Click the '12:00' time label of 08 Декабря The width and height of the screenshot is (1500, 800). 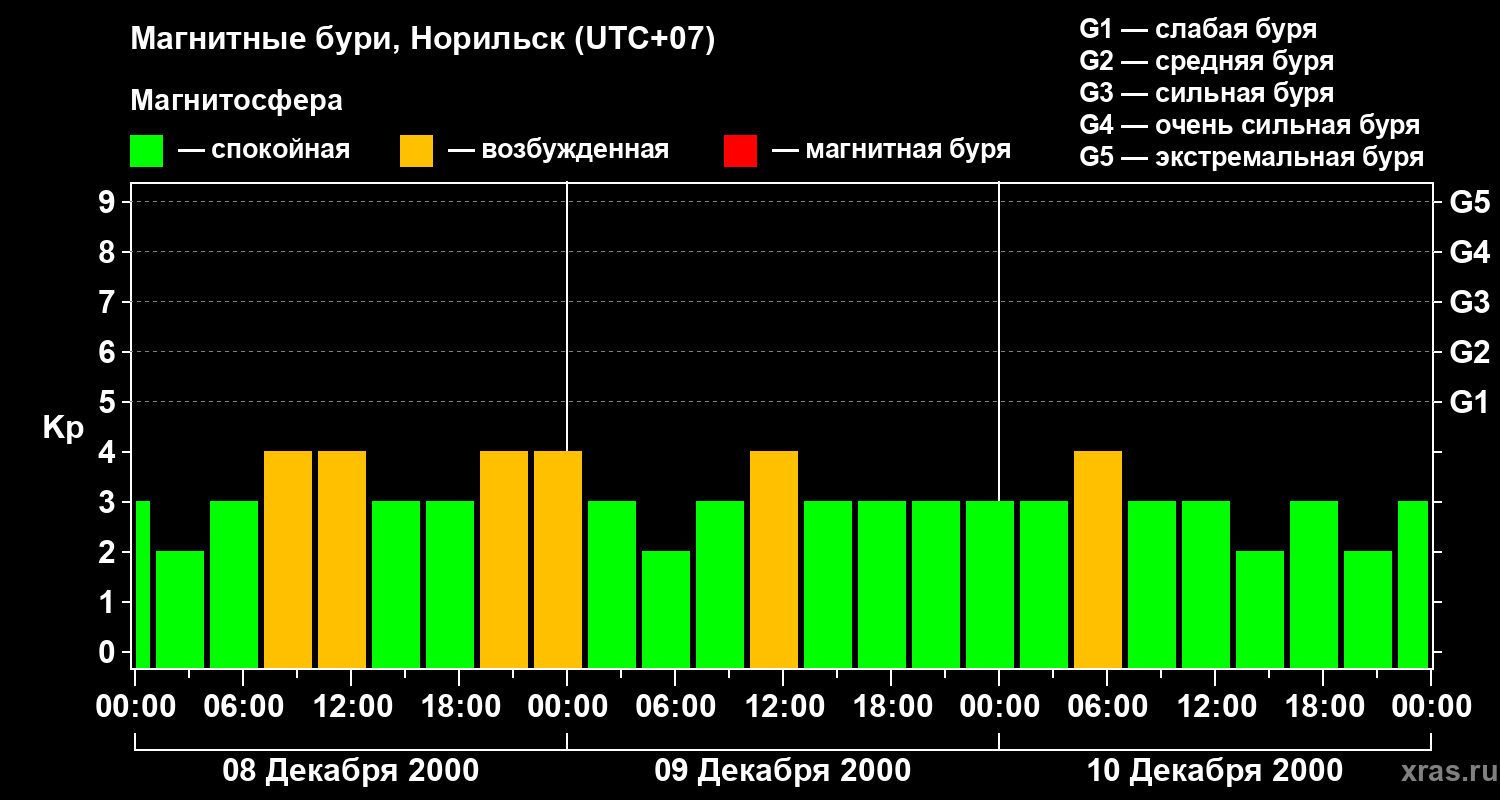point(351,707)
